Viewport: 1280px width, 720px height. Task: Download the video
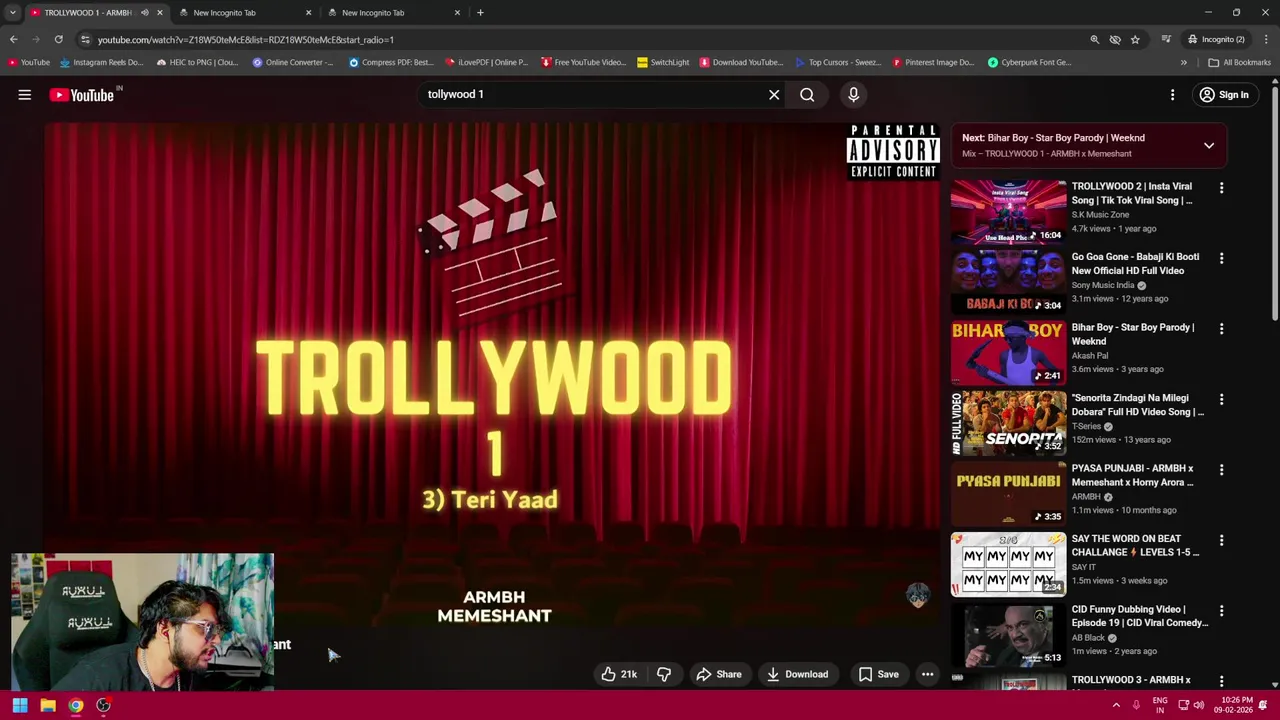coord(797,674)
